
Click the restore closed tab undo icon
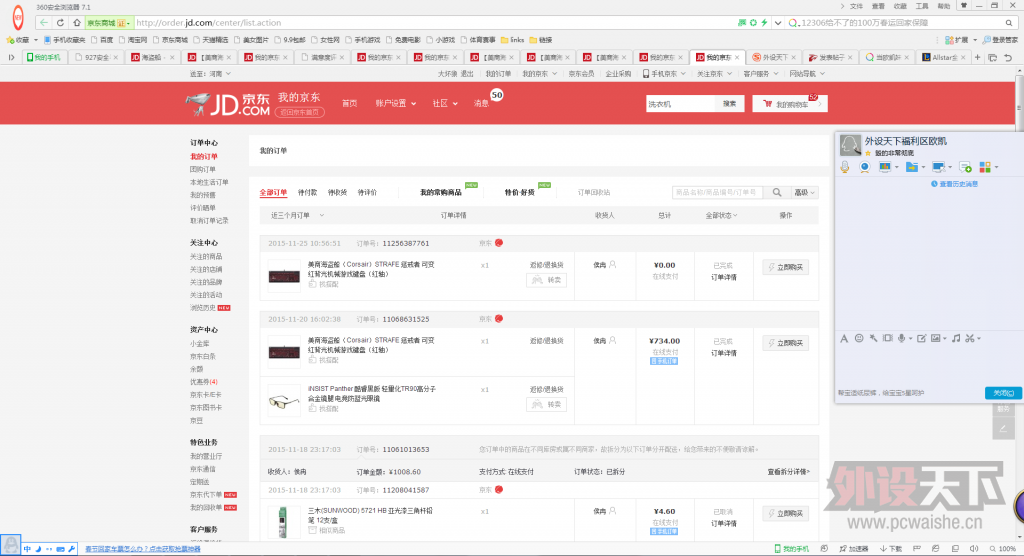point(1008,57)
